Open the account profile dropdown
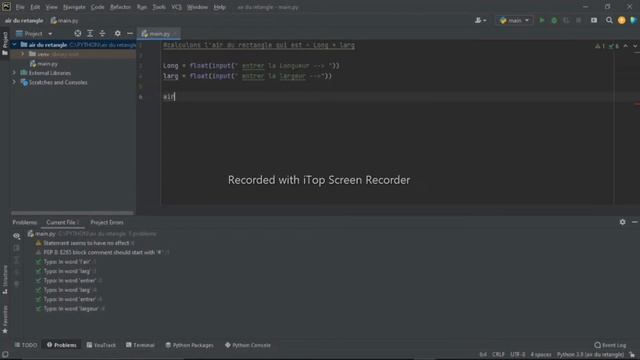Screen dimensions: 640x360 pos(480,20)
